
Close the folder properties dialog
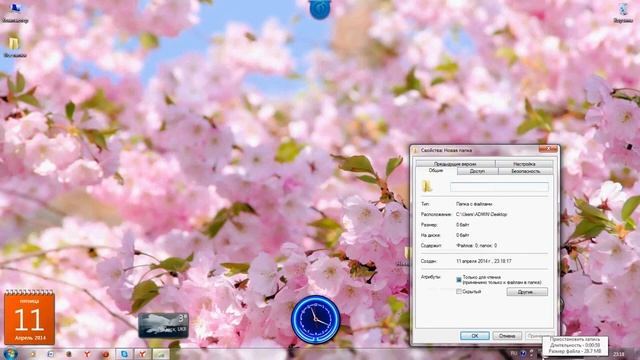click(548, 149)
